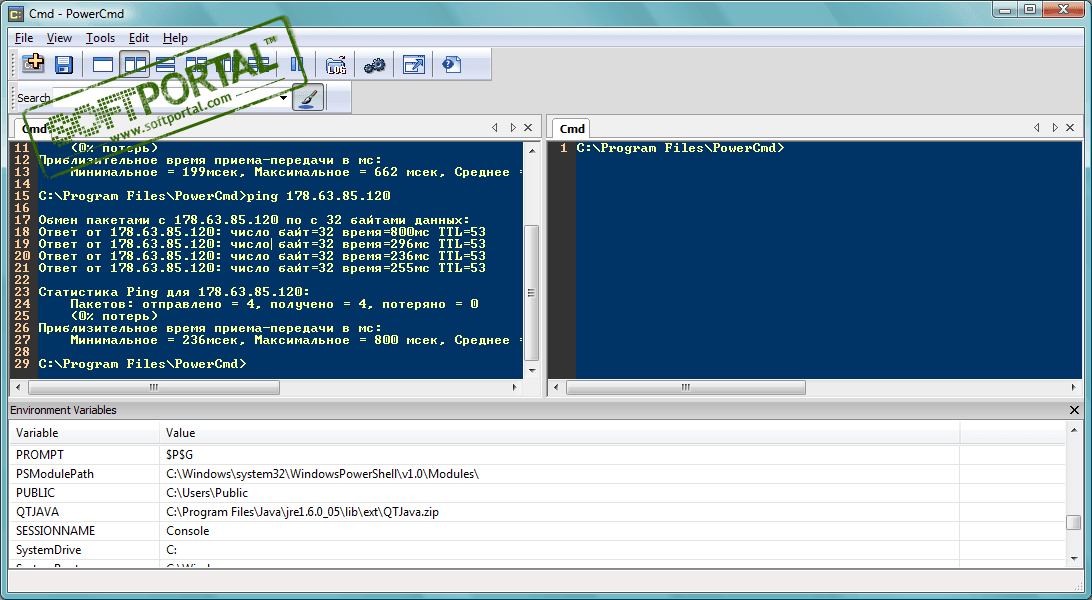Switch to single-pane window layout
1092x600 pixels.
click(x=103, y=65)
